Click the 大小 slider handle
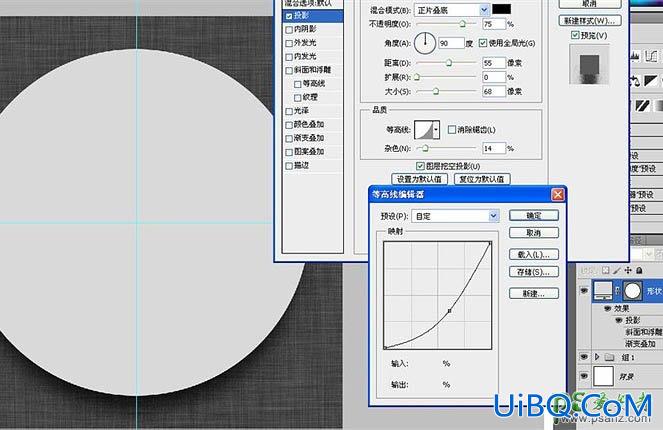The image size is (663, 430). (x=436, y=91)
